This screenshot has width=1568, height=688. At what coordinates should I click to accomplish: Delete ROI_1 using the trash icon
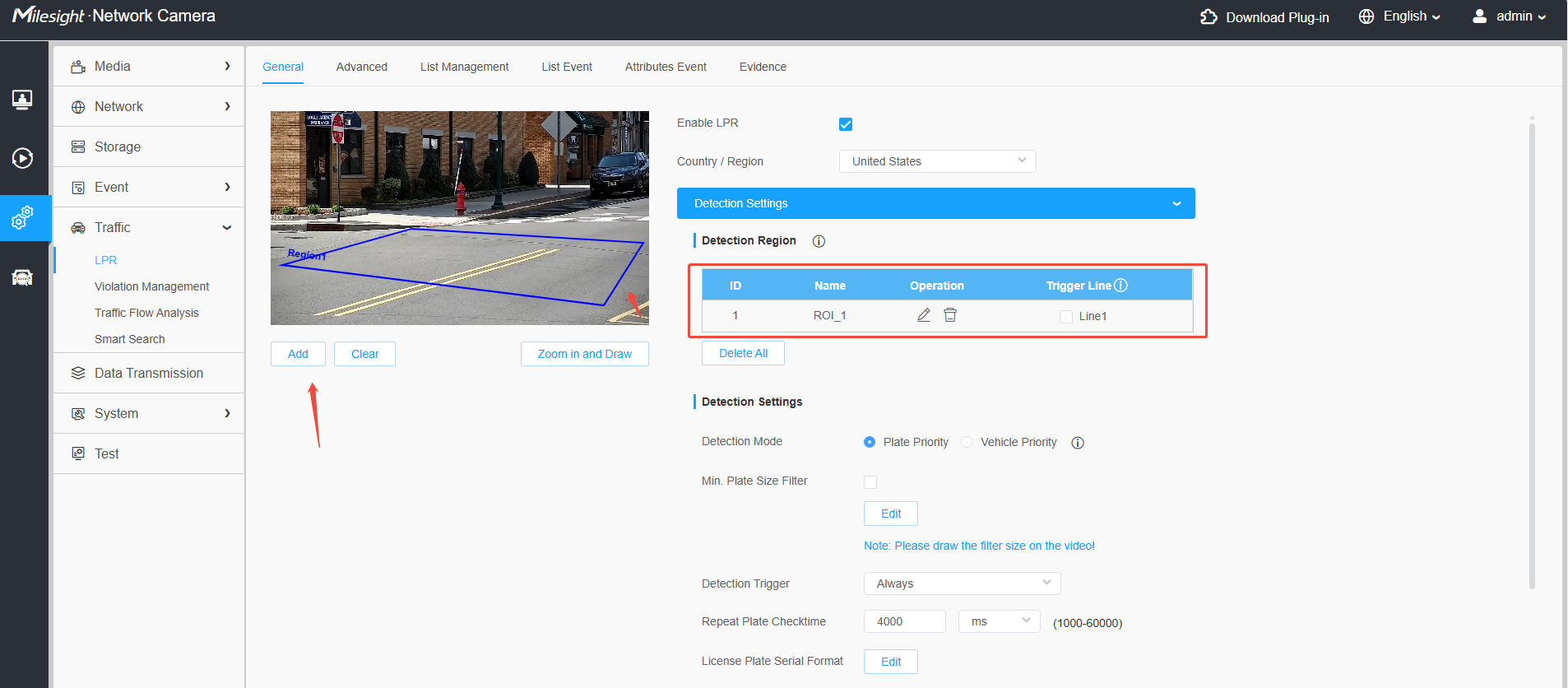pyautogui.click(x=950, y=315)
